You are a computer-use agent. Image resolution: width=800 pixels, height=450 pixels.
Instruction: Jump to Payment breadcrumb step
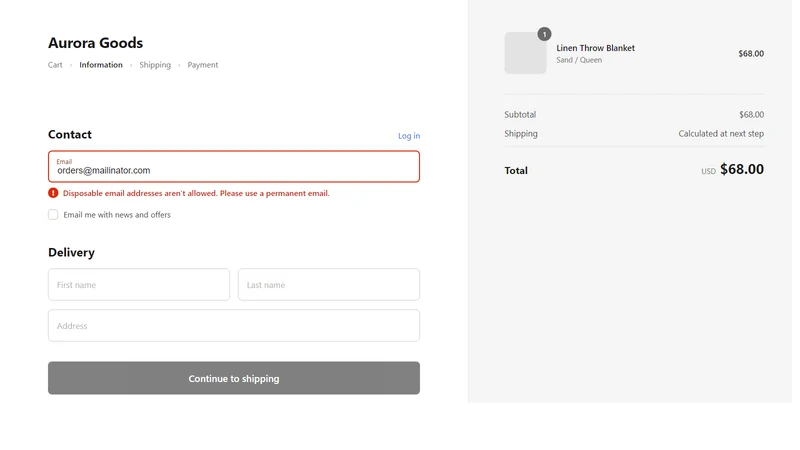[203, 65]
